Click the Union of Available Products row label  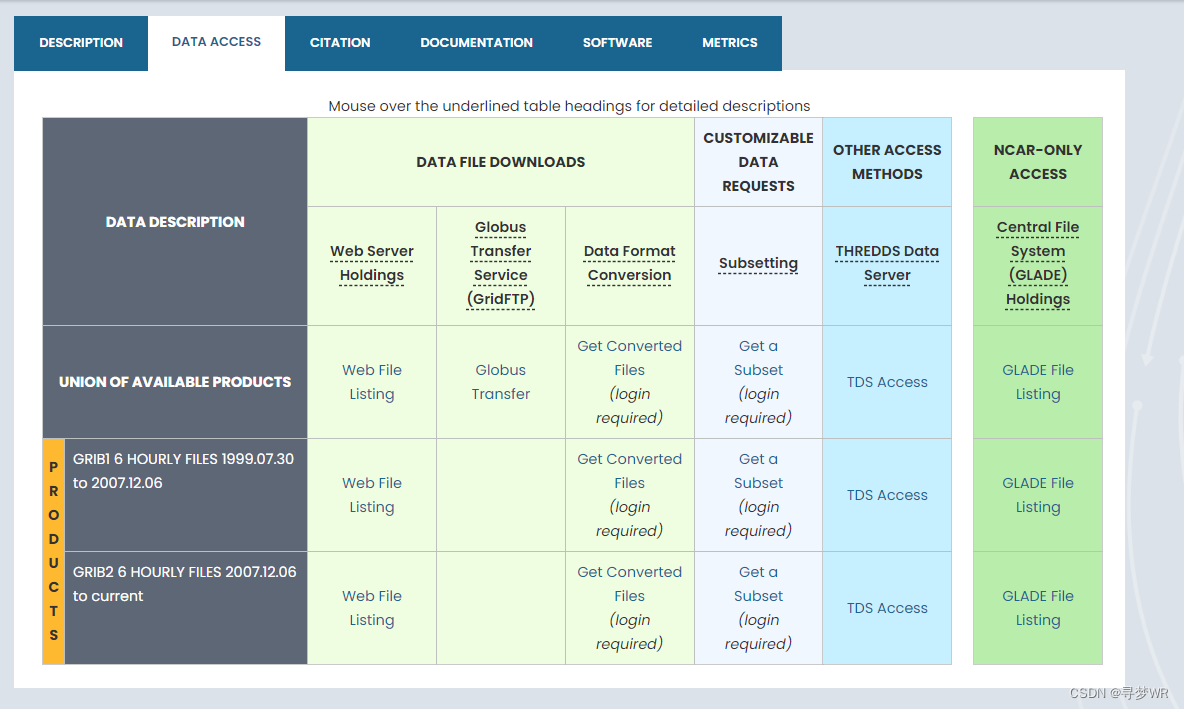pyautogui.click(x=175, y=382)
